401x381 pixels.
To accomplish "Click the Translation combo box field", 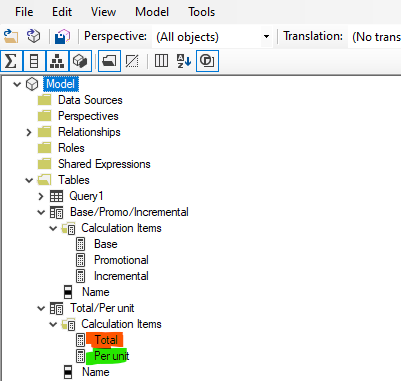I will 375,36.
